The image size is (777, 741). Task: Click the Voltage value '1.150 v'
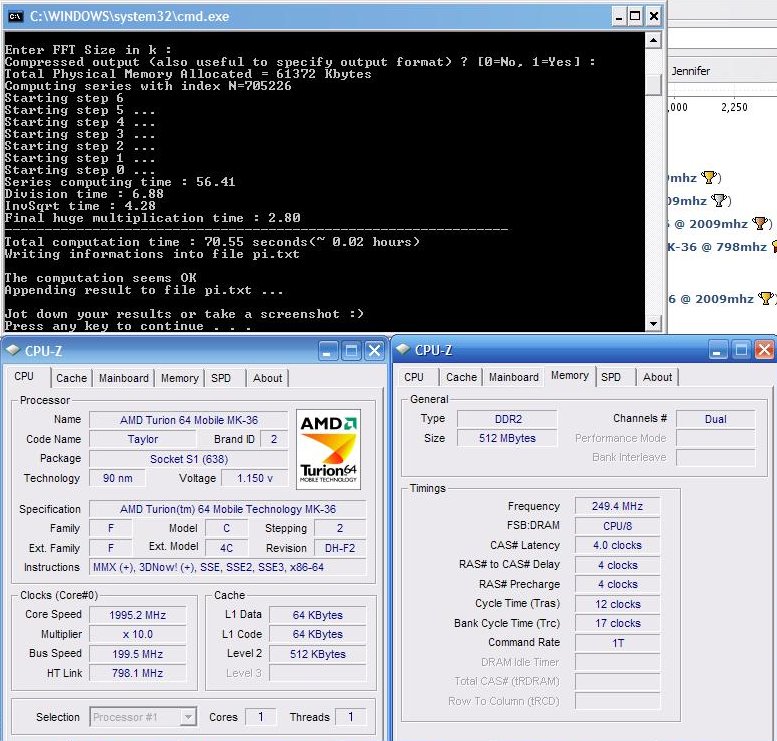[255, 478]
